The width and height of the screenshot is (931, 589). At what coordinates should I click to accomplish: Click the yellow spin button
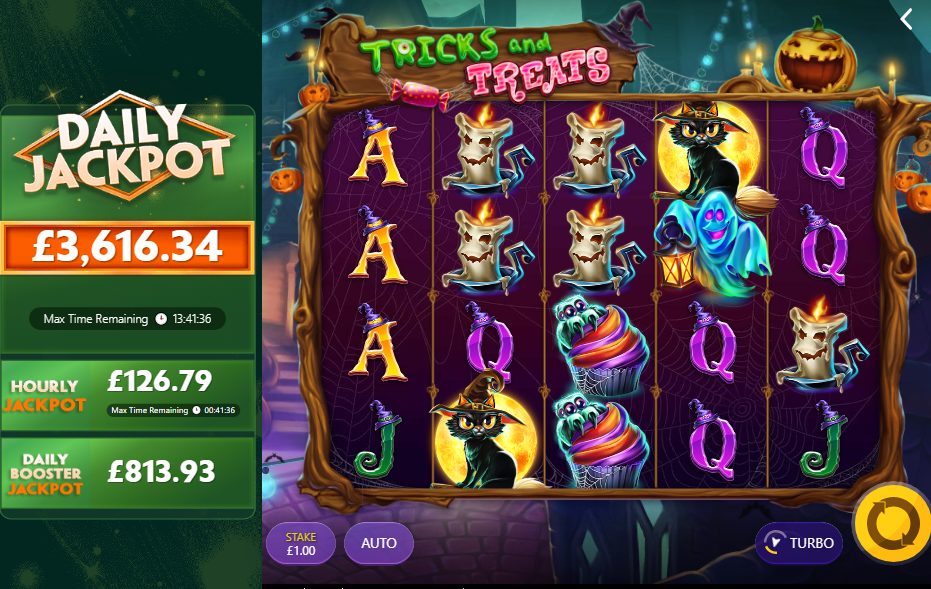pyautogui.click(x=892, y=524)
